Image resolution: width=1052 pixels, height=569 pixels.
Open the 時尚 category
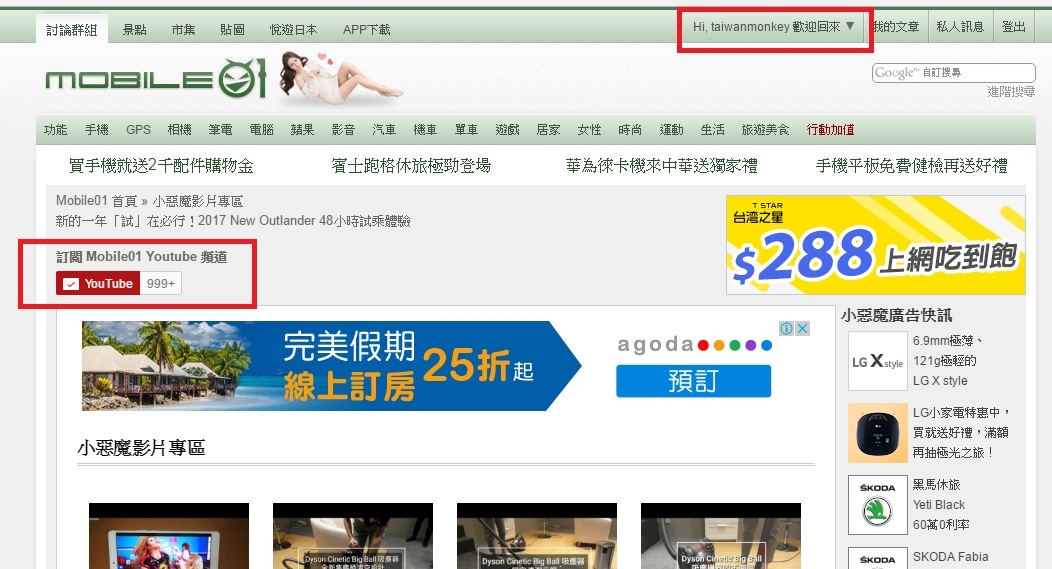(630, 130)
